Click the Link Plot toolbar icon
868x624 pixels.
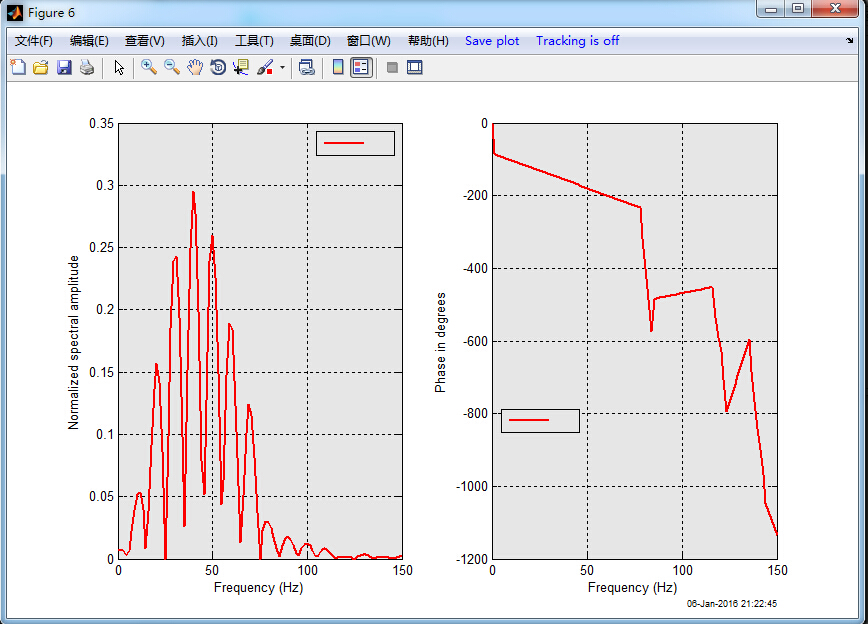tap(306, 68)
